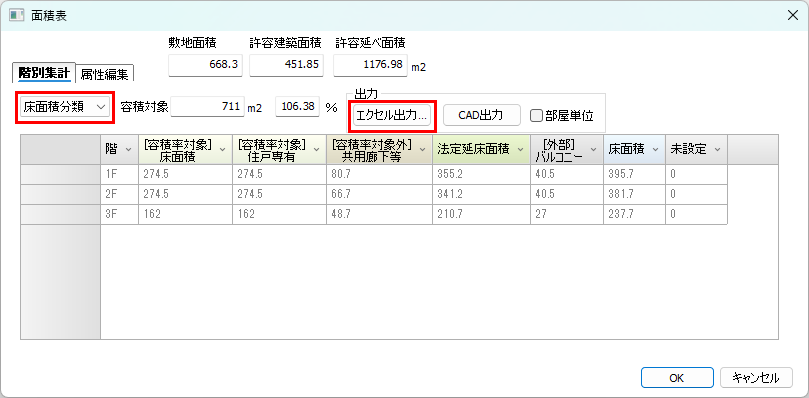Image resolution: width=809 pixels, height=398 pixels.
Task: Click the percentage field showing 106.38
Action: 298,107
